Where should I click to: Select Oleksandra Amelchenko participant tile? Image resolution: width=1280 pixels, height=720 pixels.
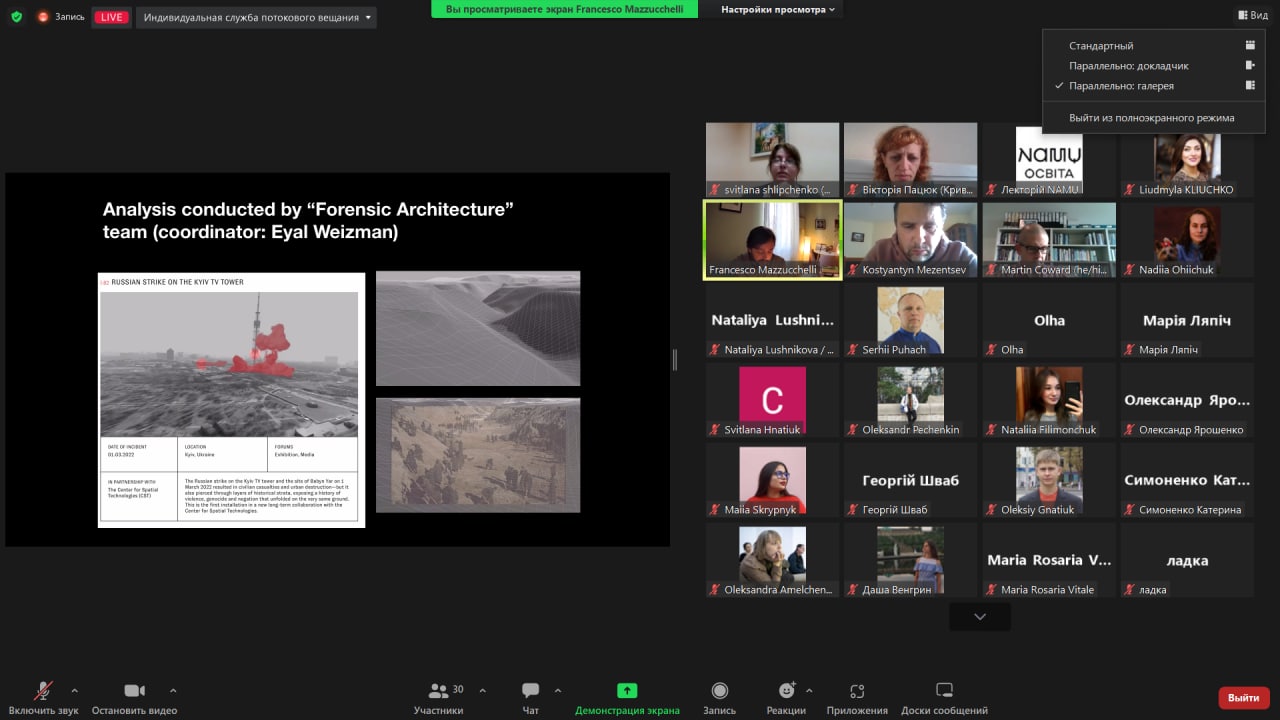tap(772, 560)
